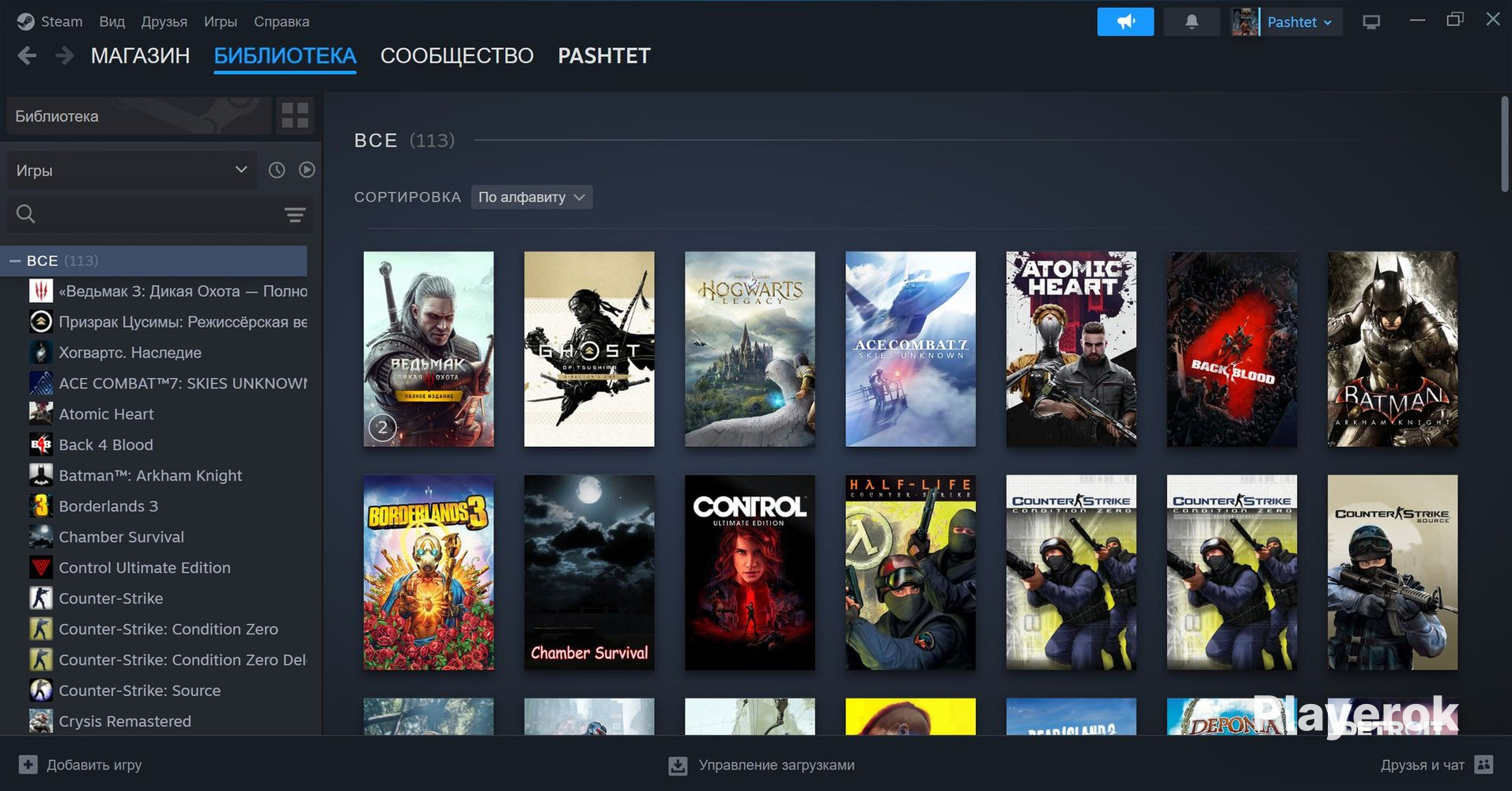Expand the По алфавиту sort dropdown

coord(531,197)
